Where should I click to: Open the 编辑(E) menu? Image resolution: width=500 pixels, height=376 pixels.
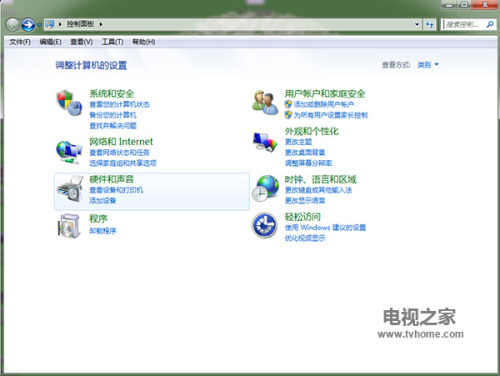[x=51, y=42]
